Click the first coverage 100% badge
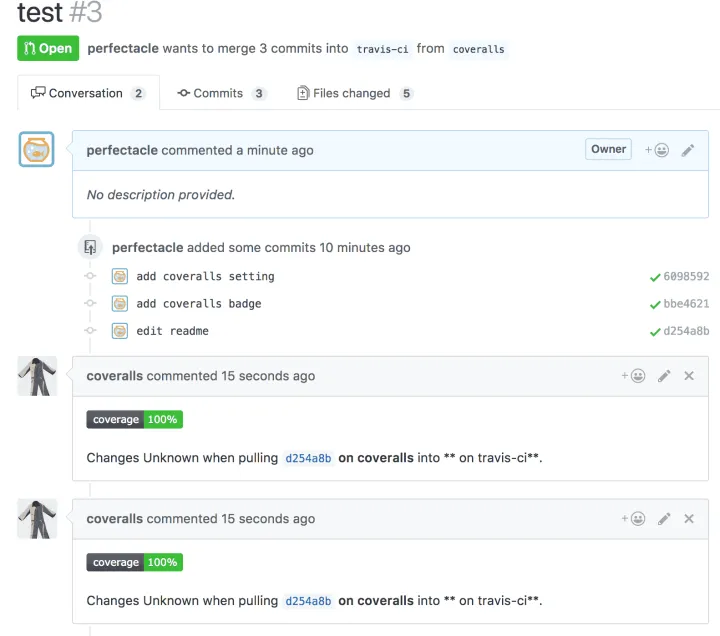Viewport: 720px width, 636px height. (135, 419)
